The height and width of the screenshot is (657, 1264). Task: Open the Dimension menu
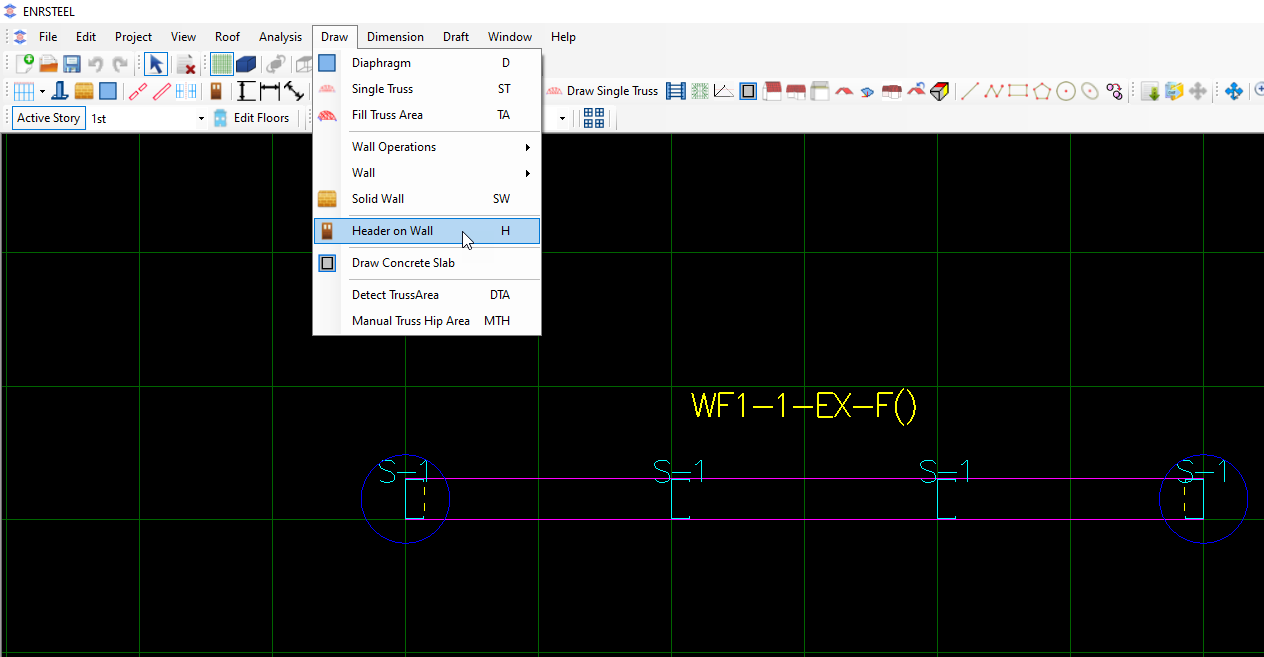tap(395, 37)
